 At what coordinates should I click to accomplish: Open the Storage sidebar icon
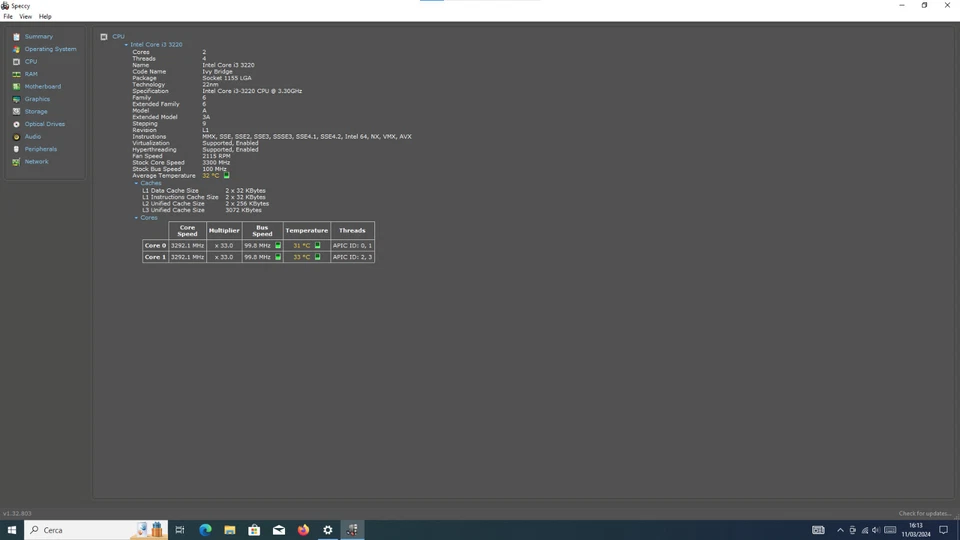[17, 111]
